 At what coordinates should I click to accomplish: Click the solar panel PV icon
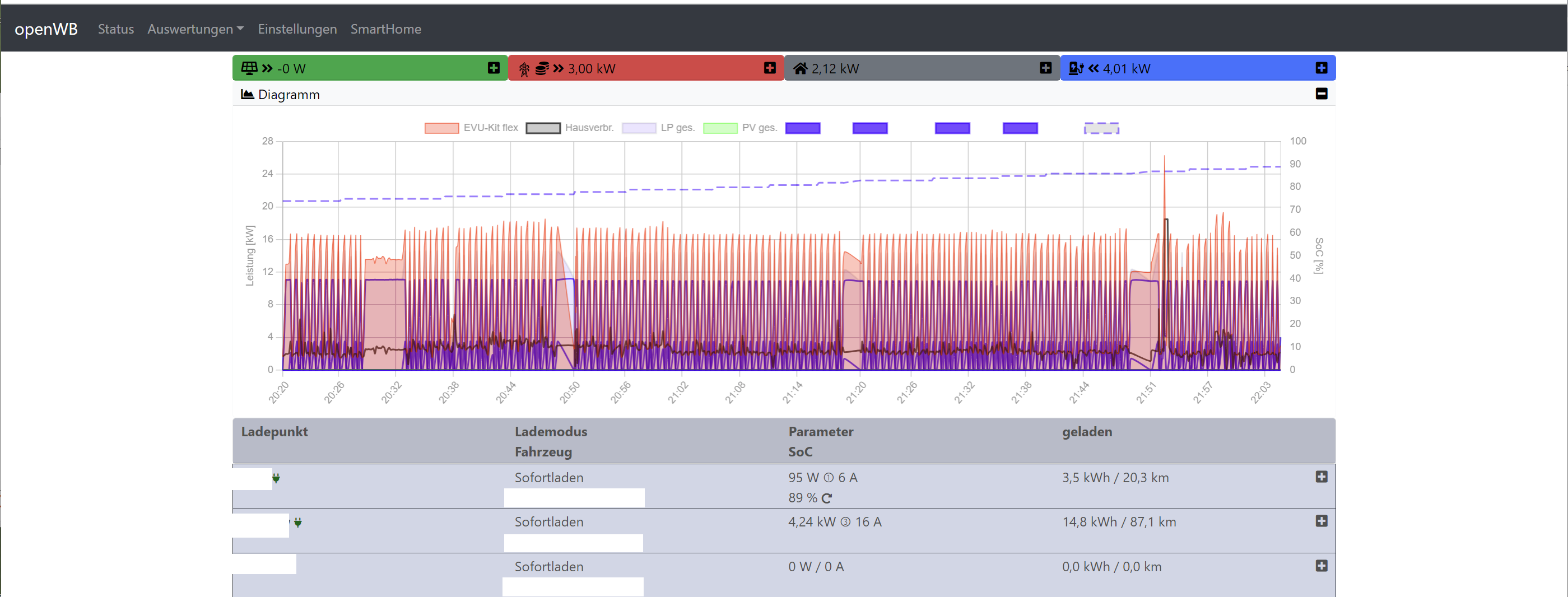(249, 68)
